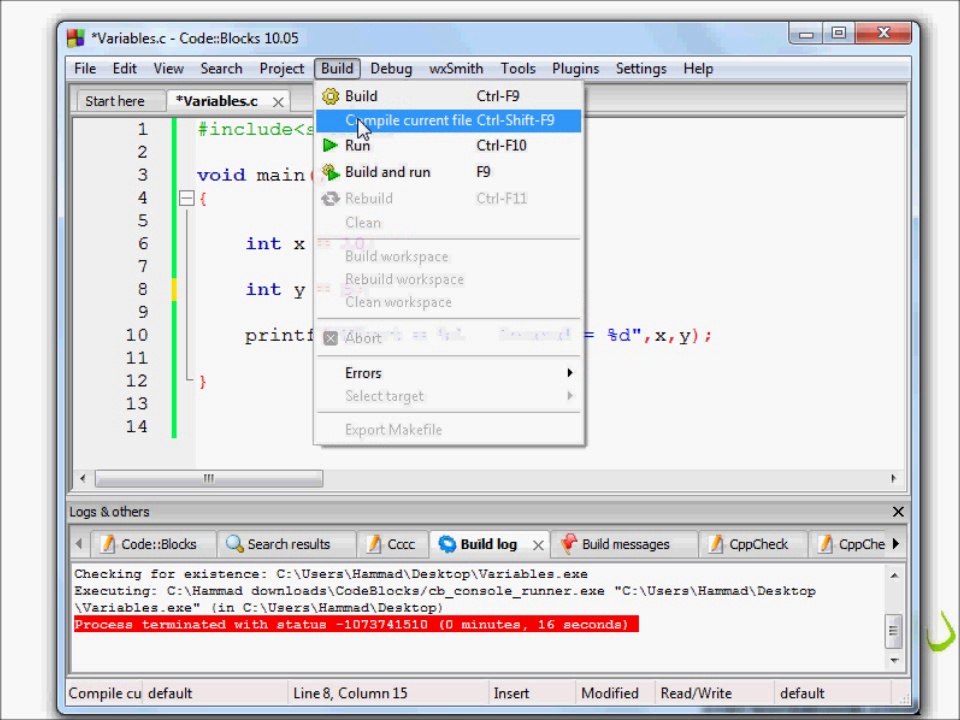Open the Edit menu
The image size is (960, 720).
[x=124, y=69]
